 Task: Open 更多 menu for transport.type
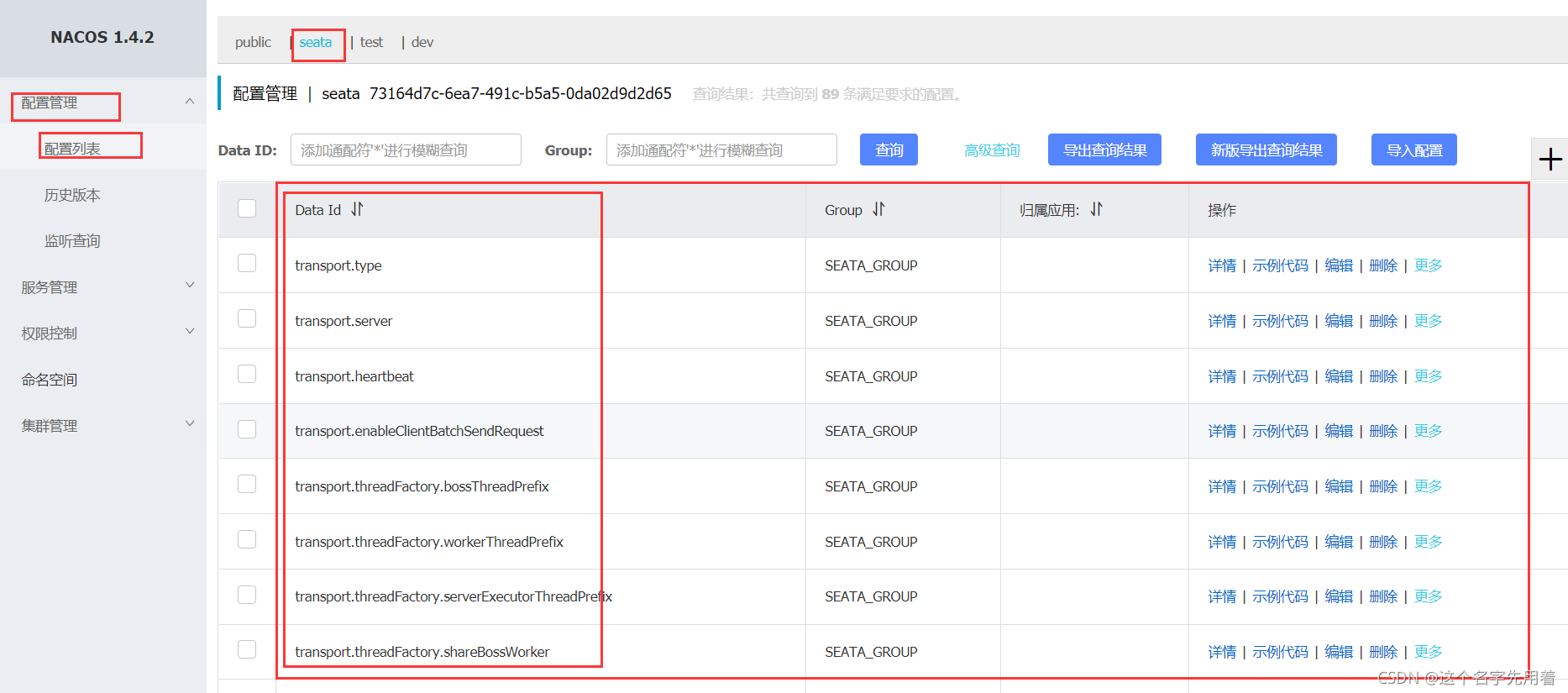tap(1428, 265)
